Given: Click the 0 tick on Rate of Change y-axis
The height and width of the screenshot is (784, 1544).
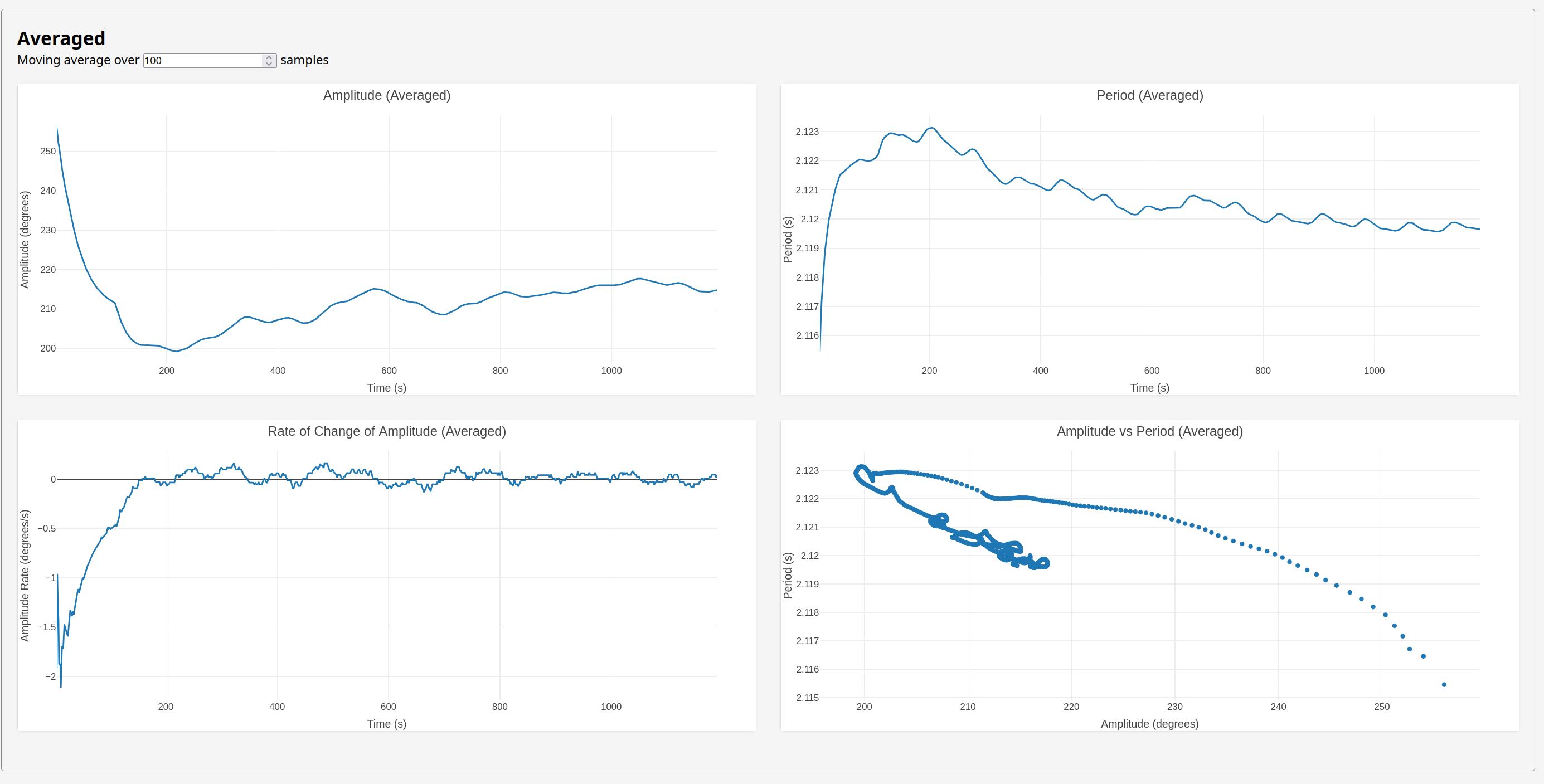Looking at the screenshot, I should [x=53, y=480].
